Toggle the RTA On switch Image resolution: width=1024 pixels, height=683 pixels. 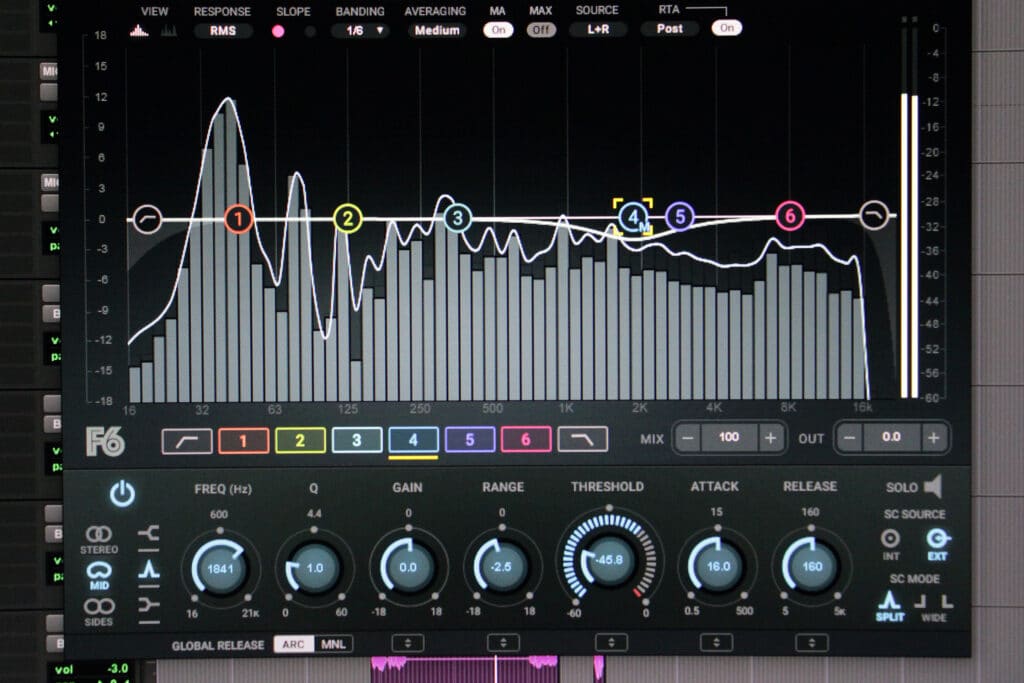(x=727, y=28)
